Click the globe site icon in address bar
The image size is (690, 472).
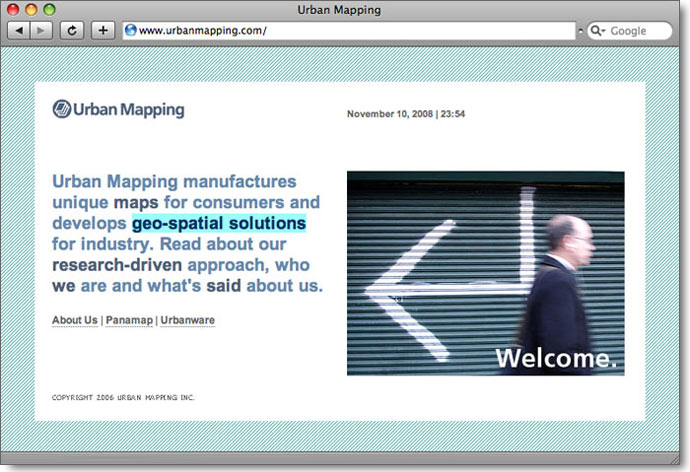tap(131, 30)
